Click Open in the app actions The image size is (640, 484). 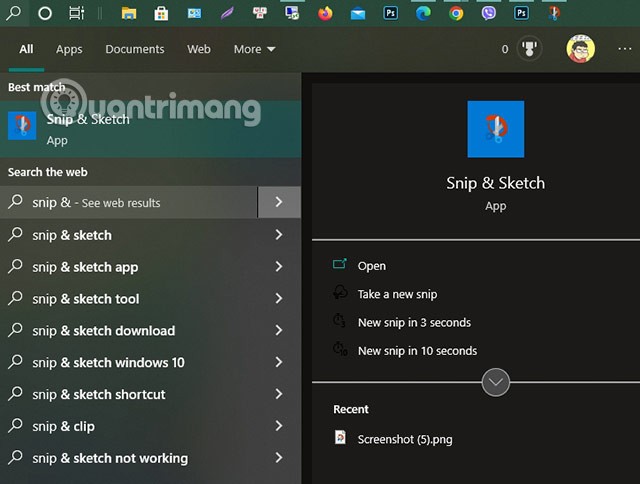[371, 266]
